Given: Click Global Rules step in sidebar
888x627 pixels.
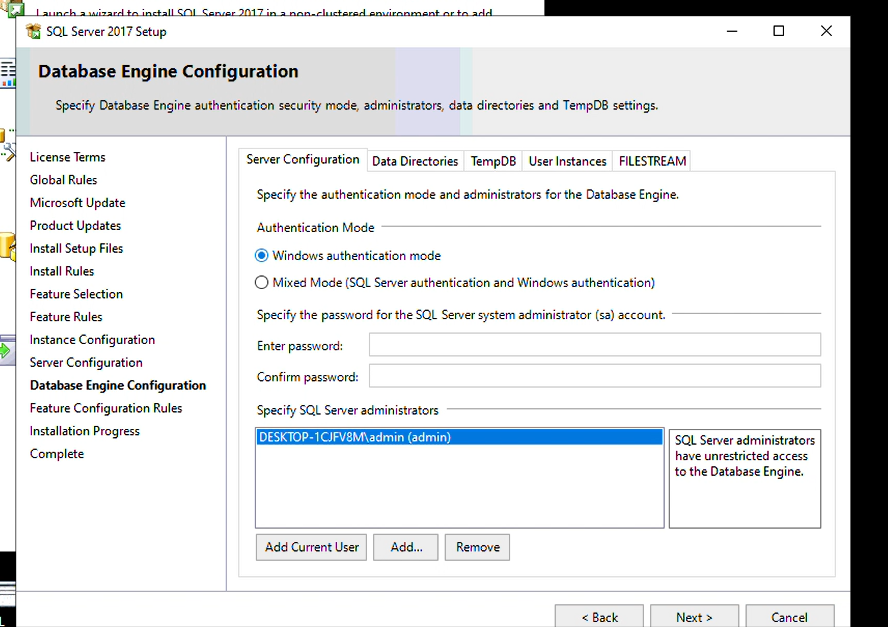Looking at the screenshot, I should coord(63,180).
